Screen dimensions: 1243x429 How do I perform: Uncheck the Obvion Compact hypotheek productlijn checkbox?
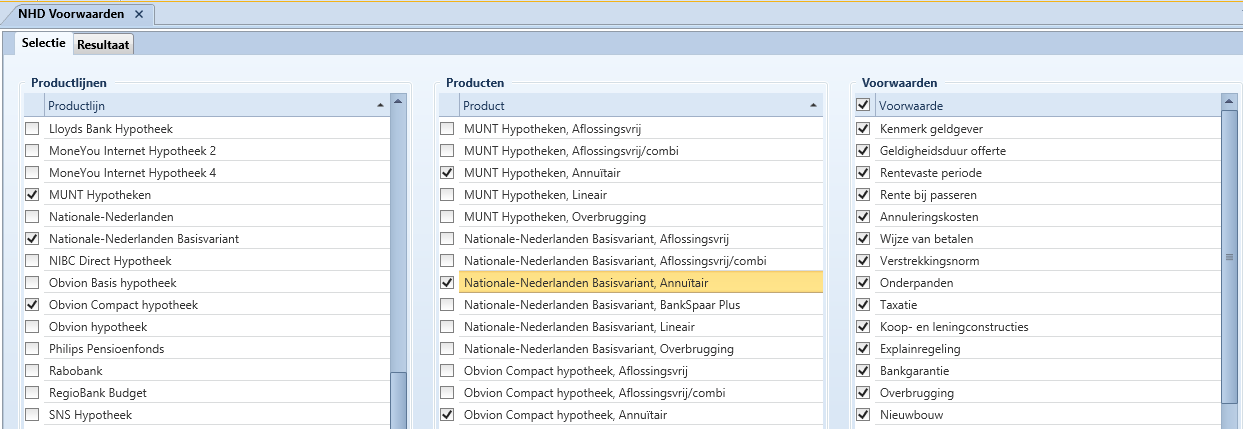tap(32, 305)
